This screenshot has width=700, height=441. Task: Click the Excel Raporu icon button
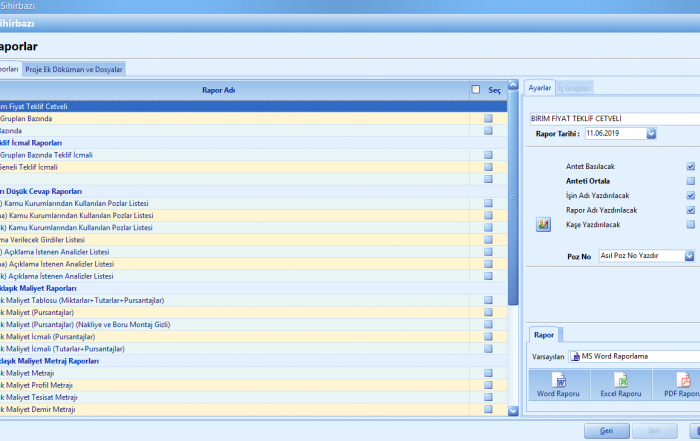pyautogui.click(x=620, y=385)
